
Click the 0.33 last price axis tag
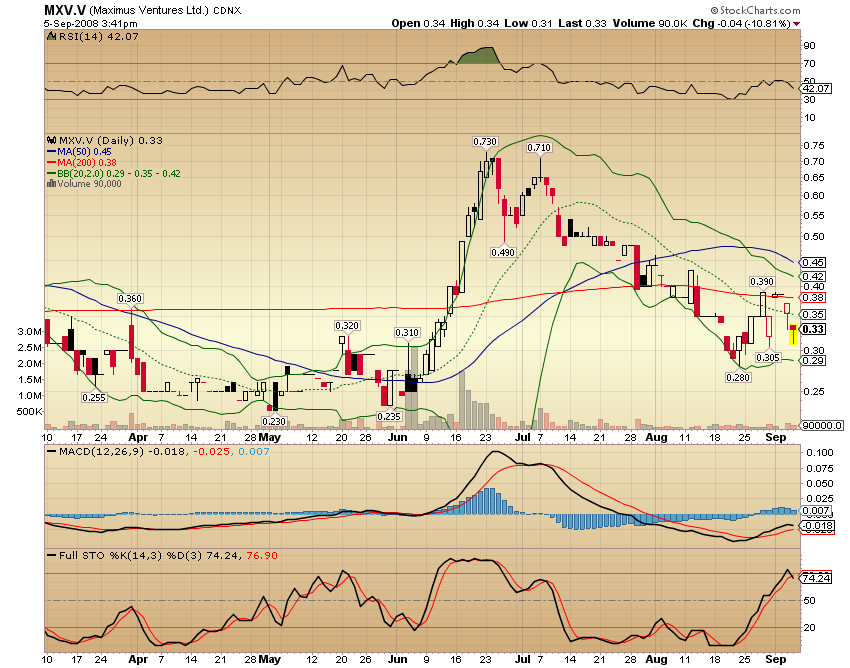pyautogui.click(x=813, y=329)
